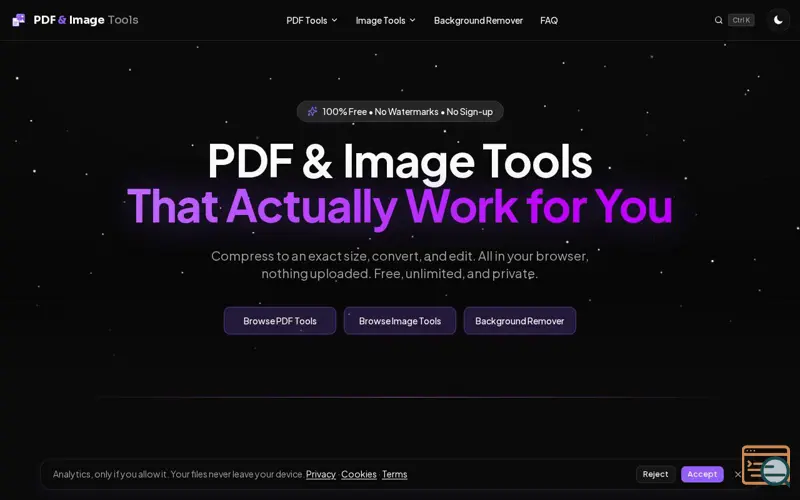Click the sparkle icon in free badge

pyautogui.click(x=312, y=111)
